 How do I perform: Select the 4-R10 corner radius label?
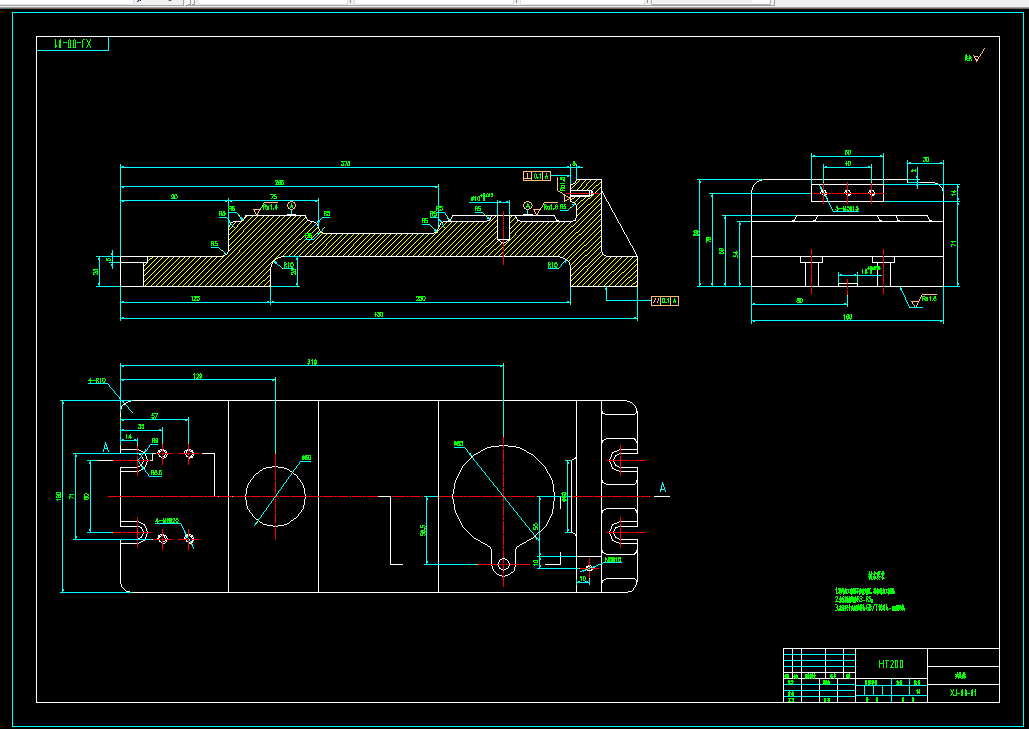click(97, 381)
